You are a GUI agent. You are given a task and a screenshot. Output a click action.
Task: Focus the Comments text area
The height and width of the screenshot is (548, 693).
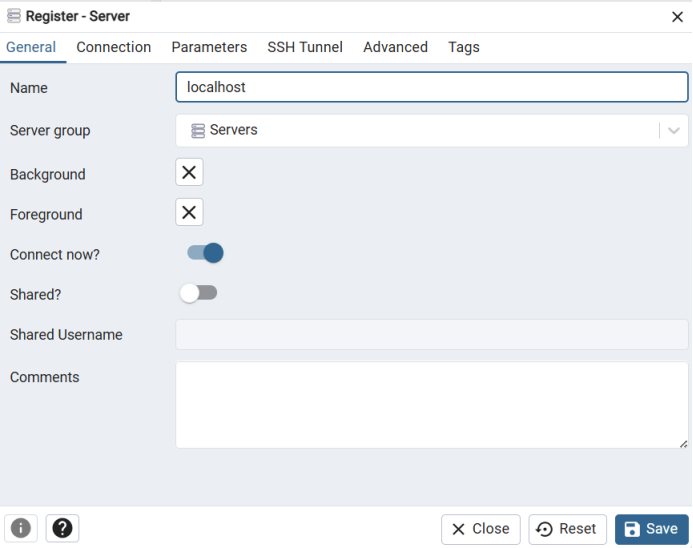coord(431,404)
